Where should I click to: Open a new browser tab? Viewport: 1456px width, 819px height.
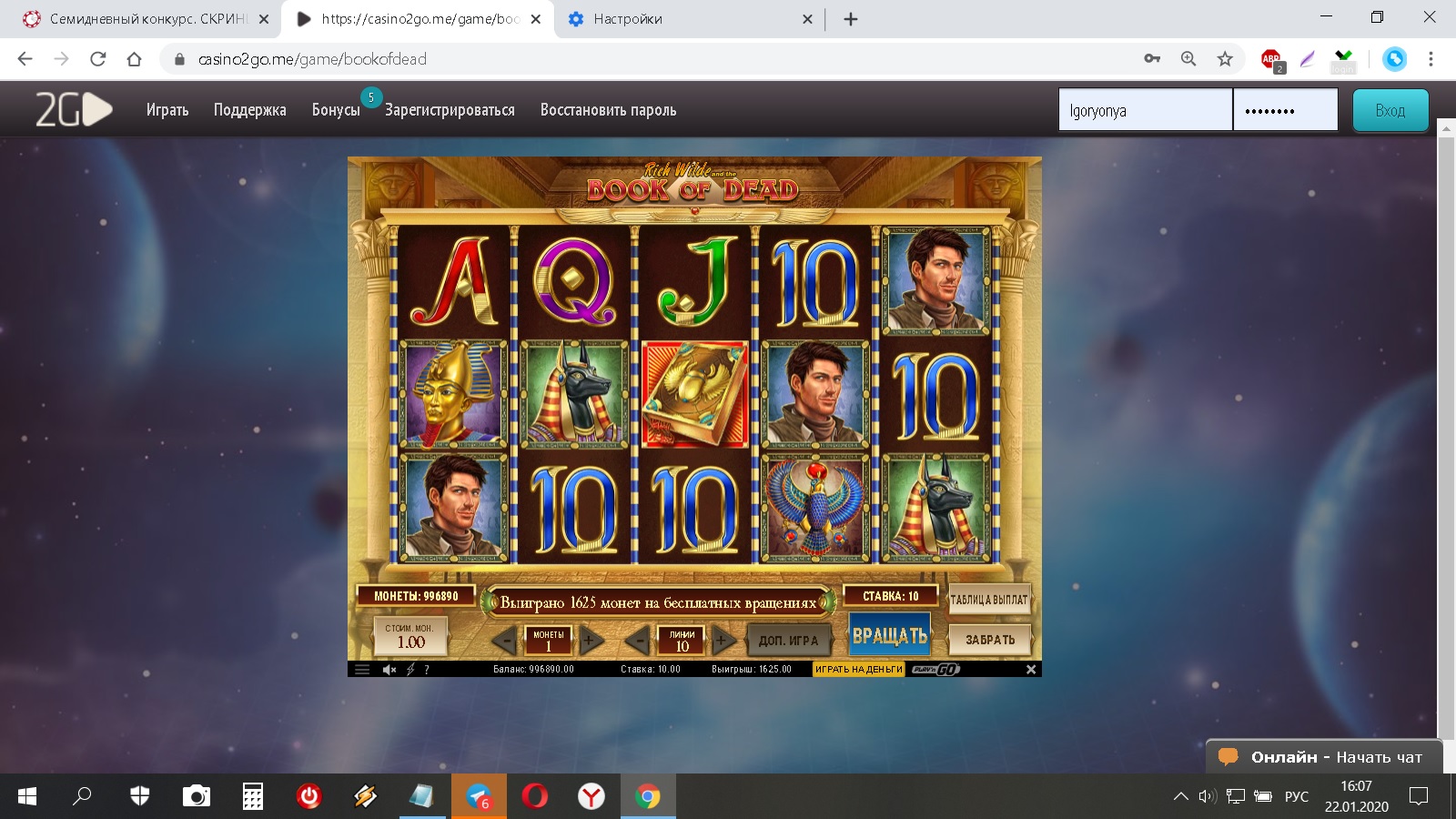(851, 19)
